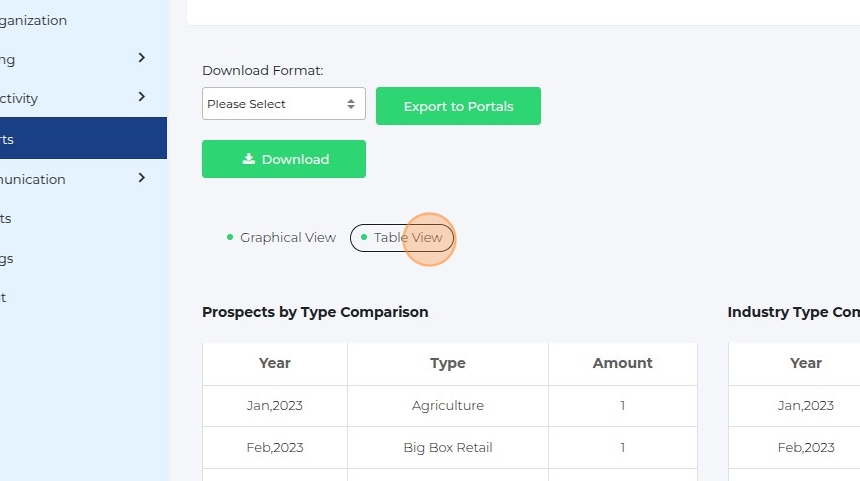
Task: Switch to Table View
Action: tap(408, 238)
